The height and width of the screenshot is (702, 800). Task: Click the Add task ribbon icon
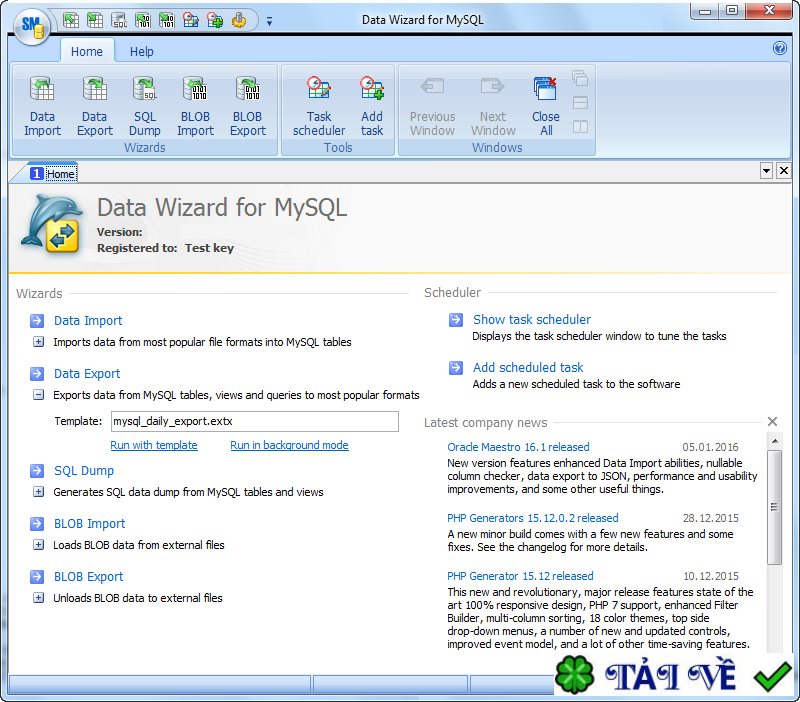[x=372, y=106]
